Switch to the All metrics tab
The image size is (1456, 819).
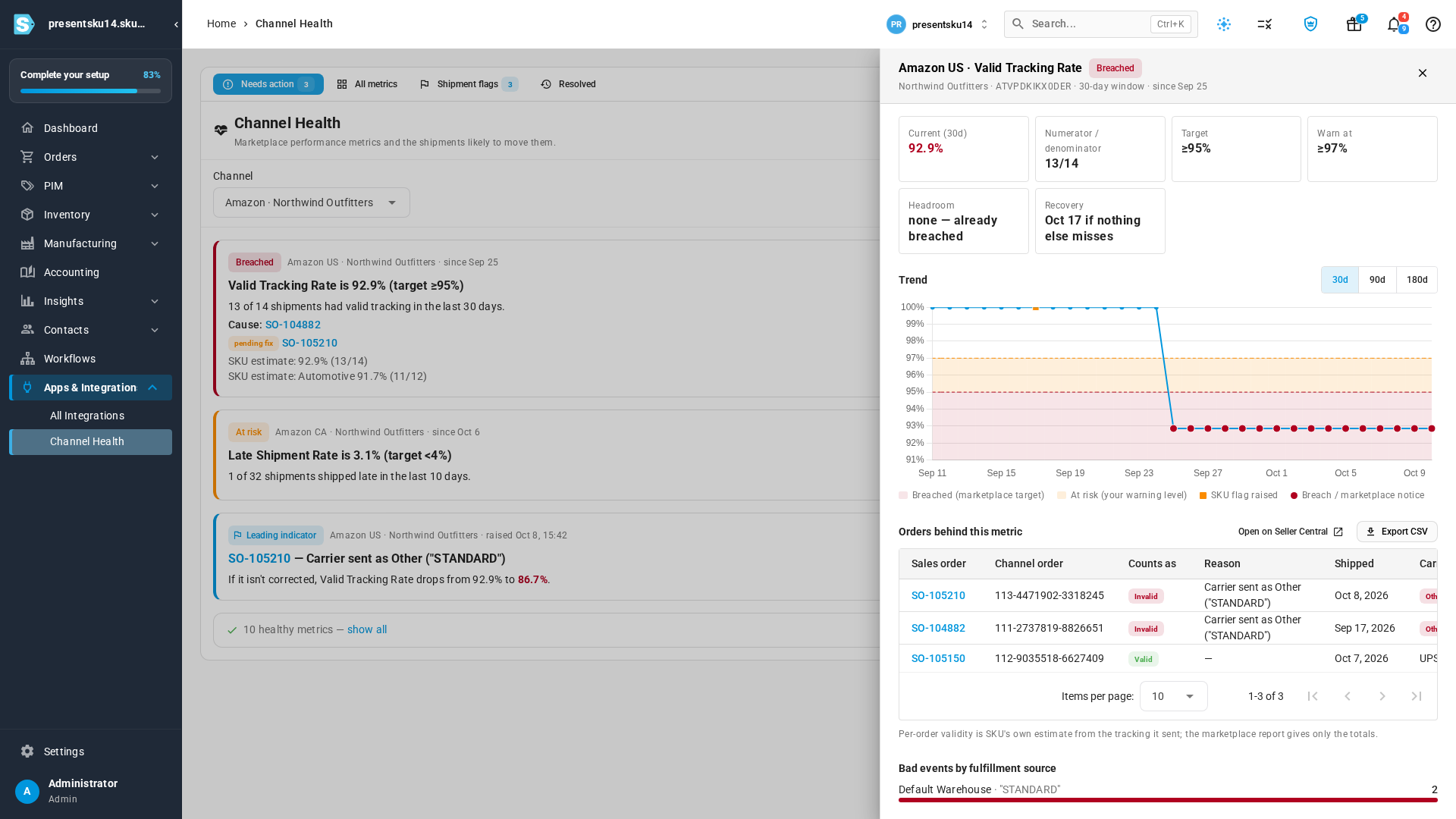[x=367, y=84]
